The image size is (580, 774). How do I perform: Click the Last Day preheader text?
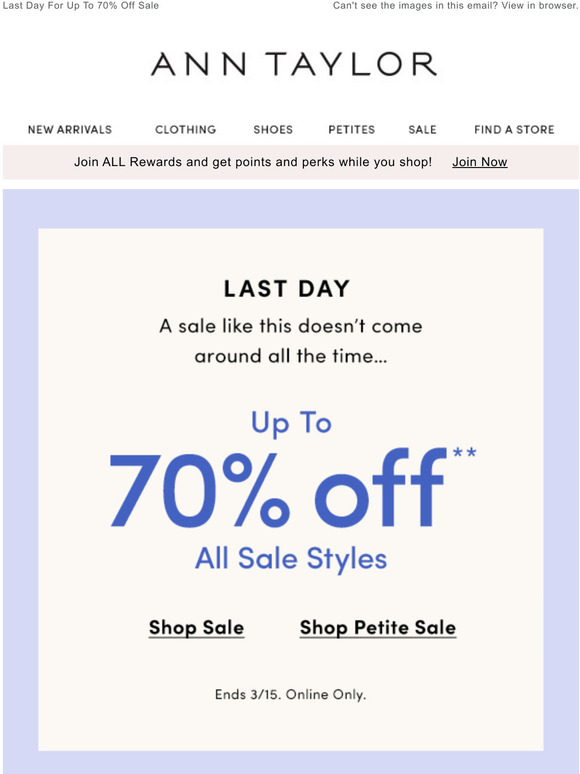tap(80, 6)
